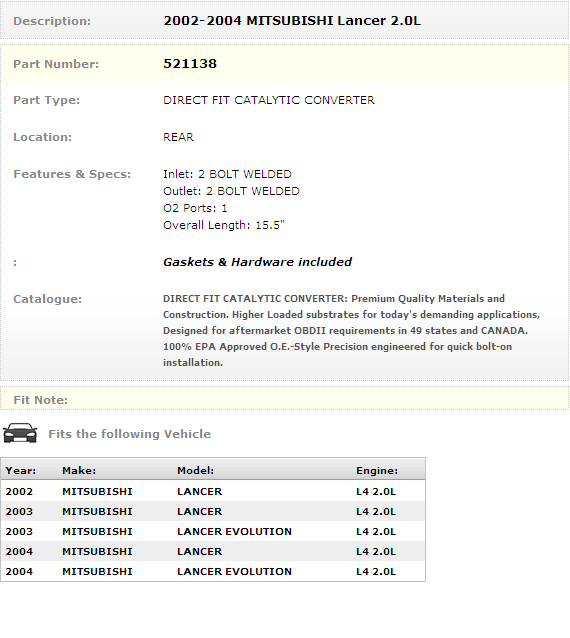570x638 pixels.
Task: Click the Overall Length 15.5" spec line
Action: point(224,225)
